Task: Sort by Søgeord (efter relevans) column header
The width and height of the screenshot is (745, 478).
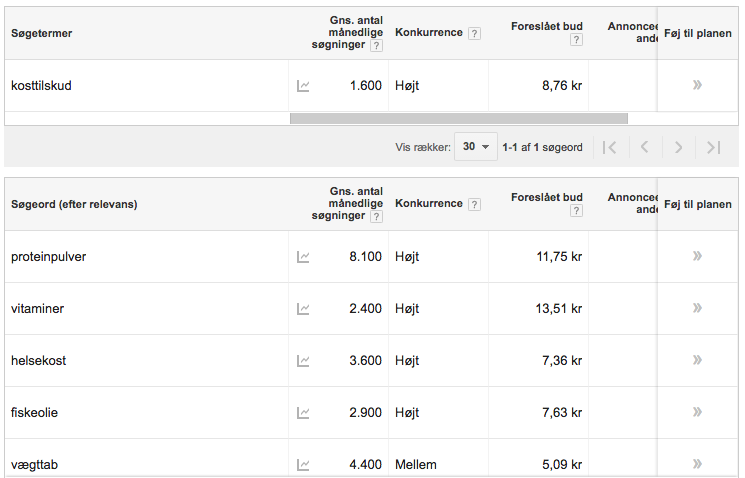Action: pos(74,204)
